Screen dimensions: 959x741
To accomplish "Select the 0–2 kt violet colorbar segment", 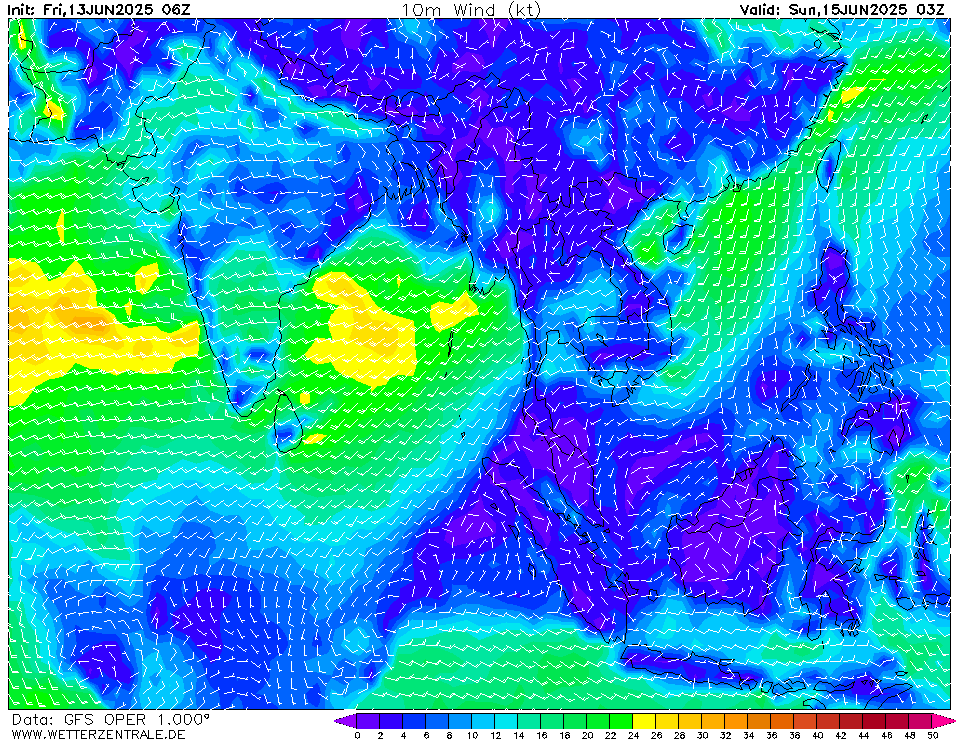I will 368,721.
